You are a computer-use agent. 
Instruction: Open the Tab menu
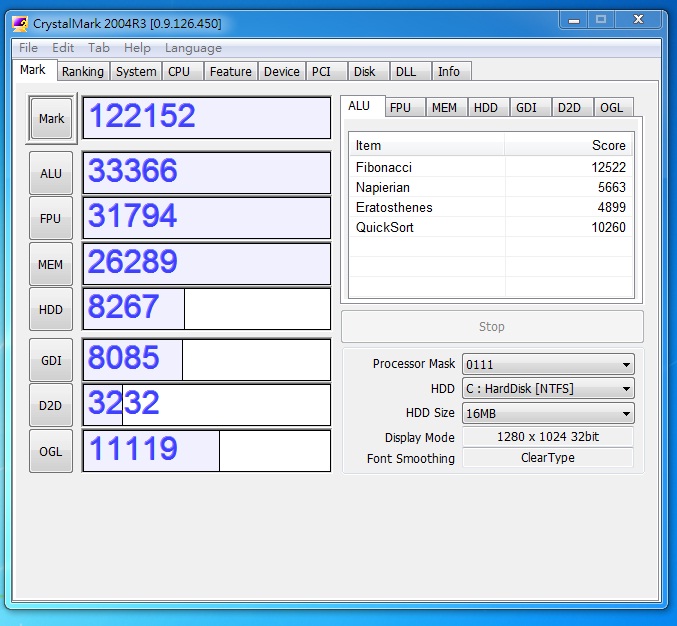[99, 48]
